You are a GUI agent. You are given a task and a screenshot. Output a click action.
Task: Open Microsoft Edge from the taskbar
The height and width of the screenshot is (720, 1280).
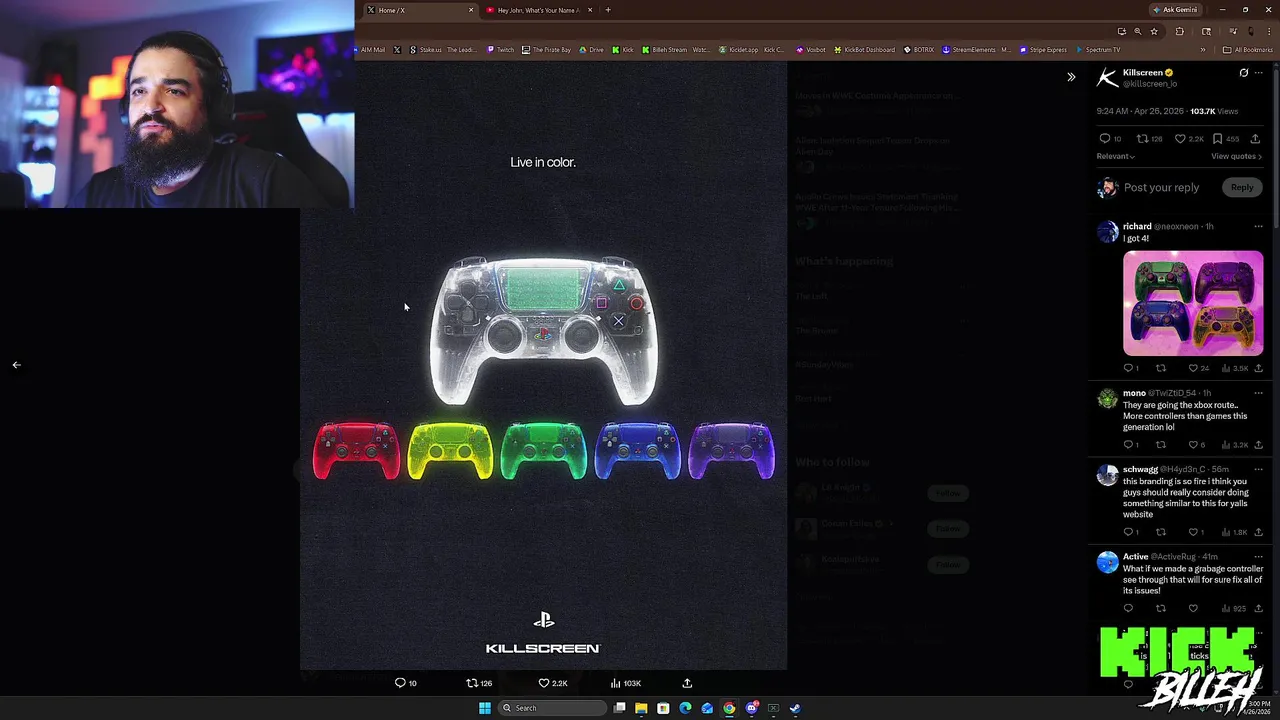point(685,708)
